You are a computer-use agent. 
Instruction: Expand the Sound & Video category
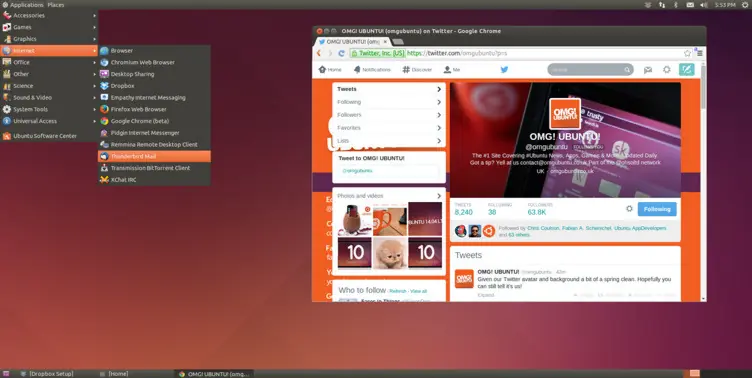[x=49, y=97]
